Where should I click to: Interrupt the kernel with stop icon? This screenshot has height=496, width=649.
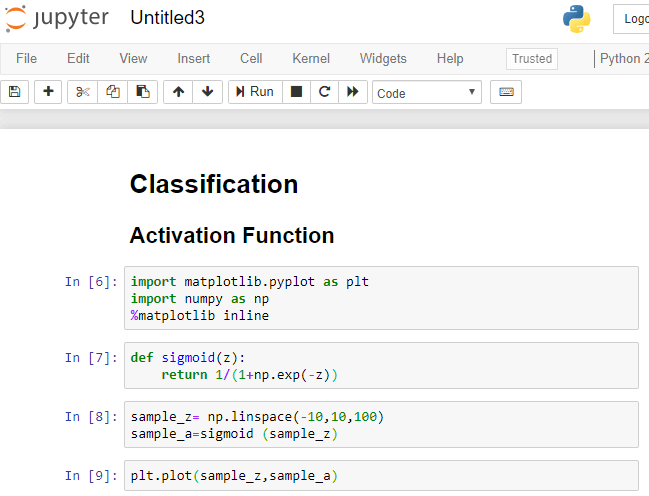pos(296,92)
